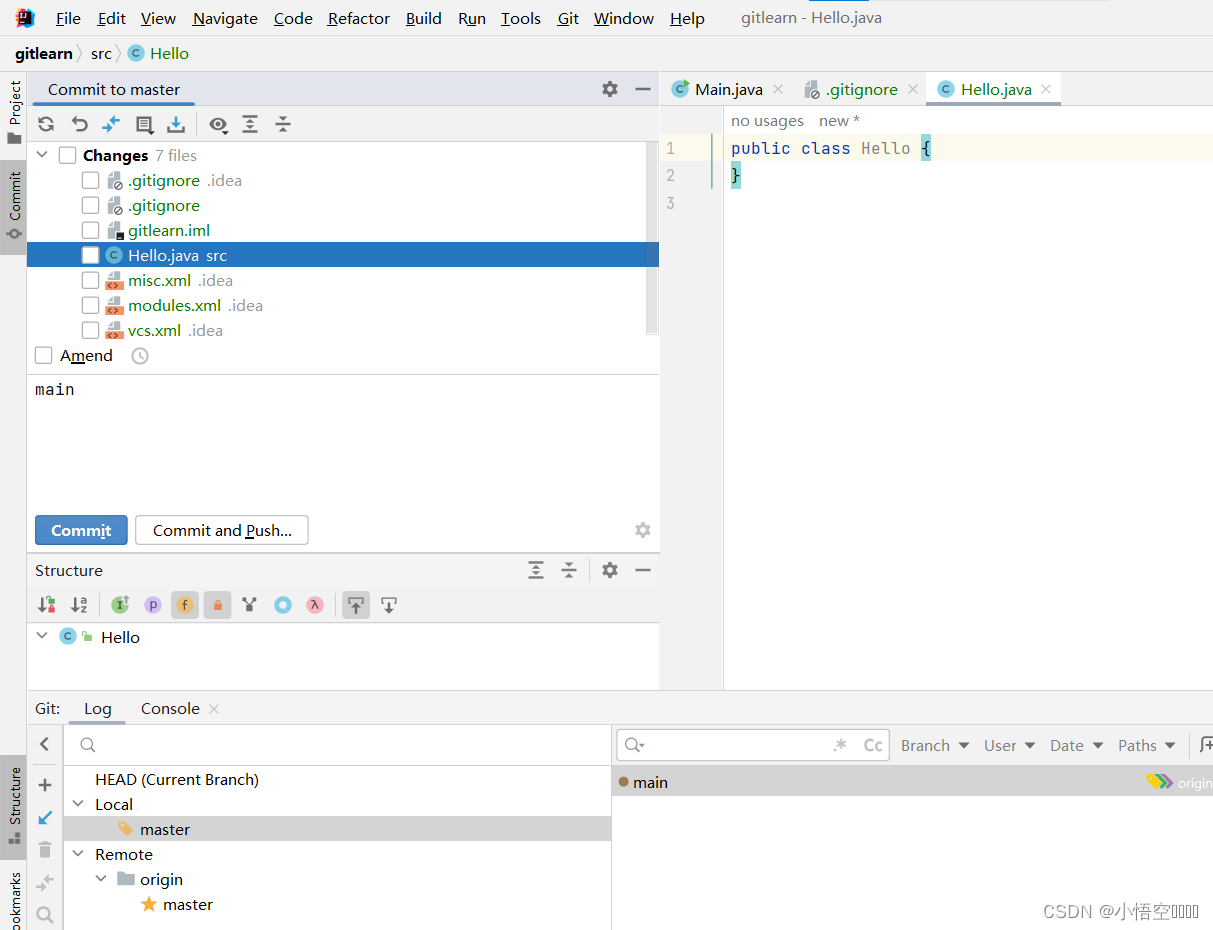
Task: Click the fork-shaped Structure toolbar icon
Action: point(250,605)
